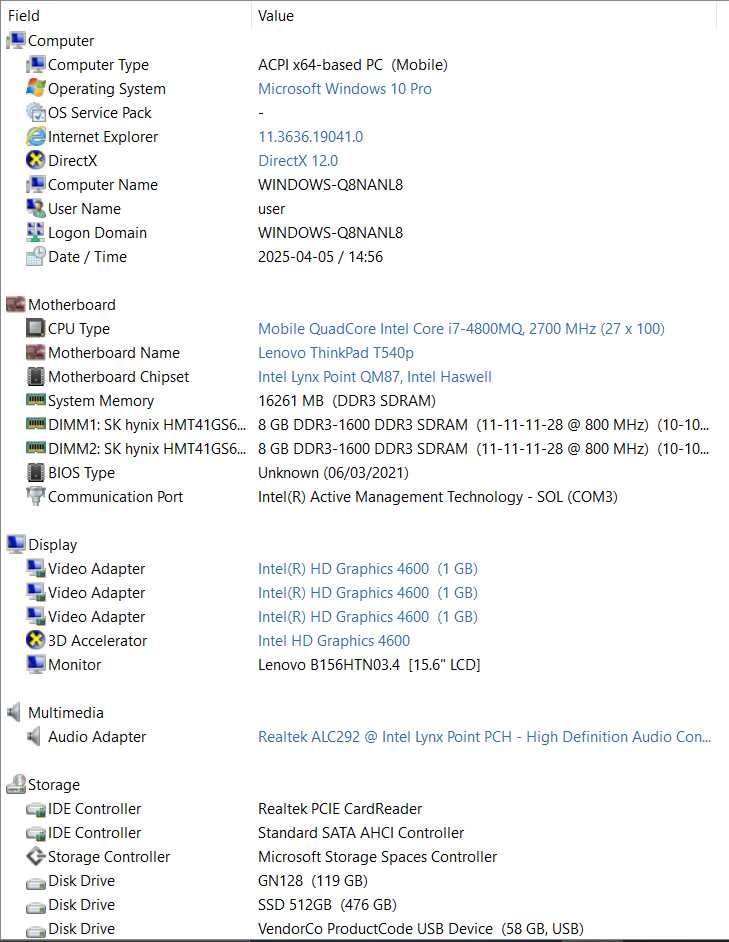Select the date value 2025-04-05 / 14:56

tap(320, 257)
